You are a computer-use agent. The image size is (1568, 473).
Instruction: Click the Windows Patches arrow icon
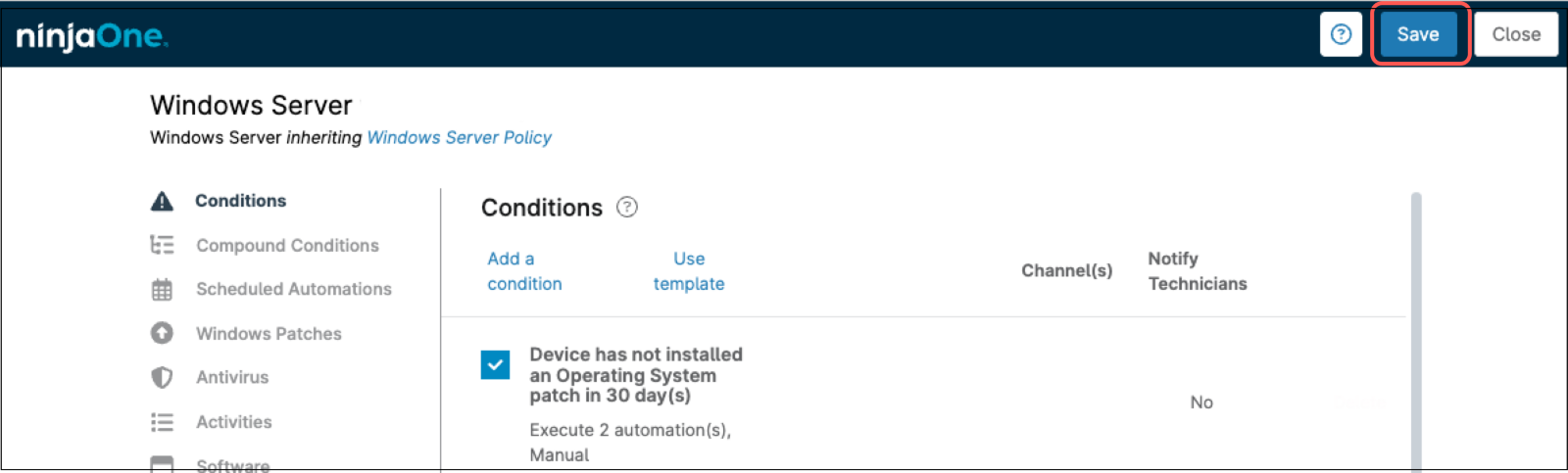point(162,333)
